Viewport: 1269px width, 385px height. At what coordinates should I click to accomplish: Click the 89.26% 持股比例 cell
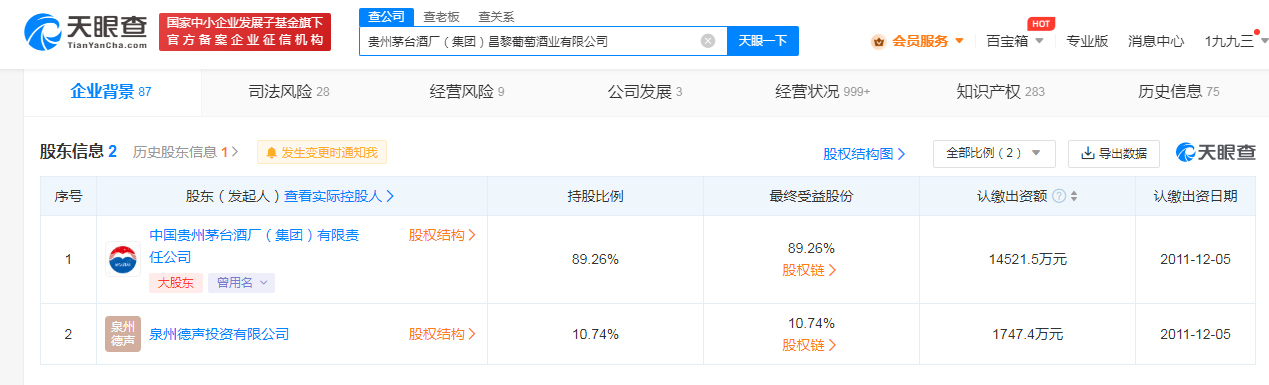[595, 259]
